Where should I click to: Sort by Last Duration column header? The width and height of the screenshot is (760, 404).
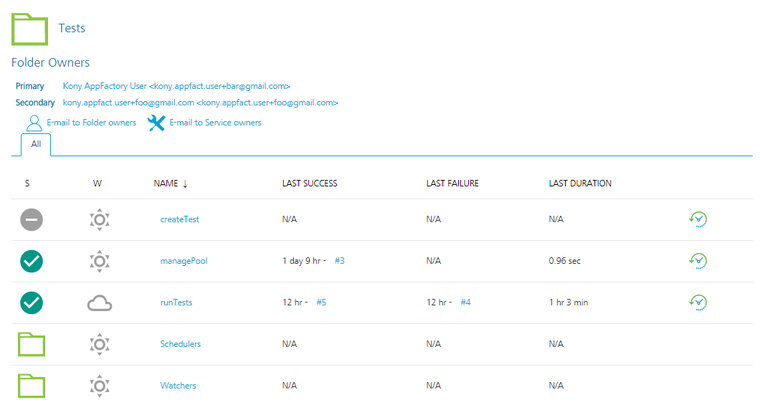(580, 184)
